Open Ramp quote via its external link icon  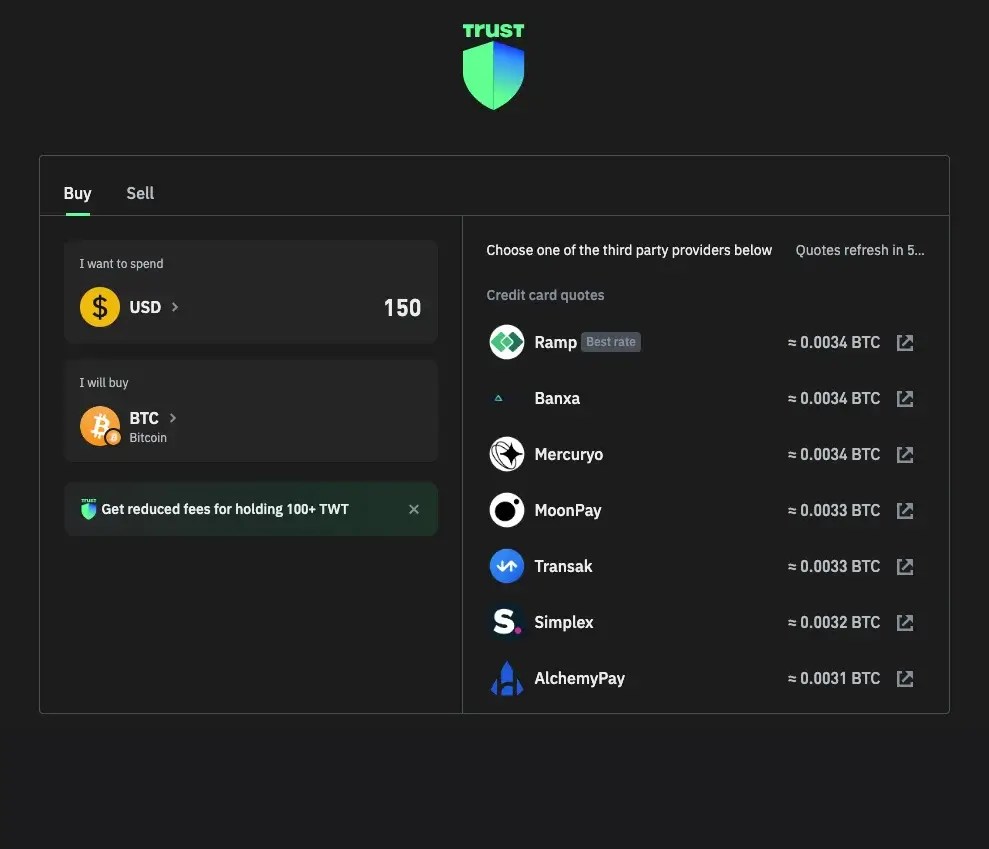pos(905,342)
